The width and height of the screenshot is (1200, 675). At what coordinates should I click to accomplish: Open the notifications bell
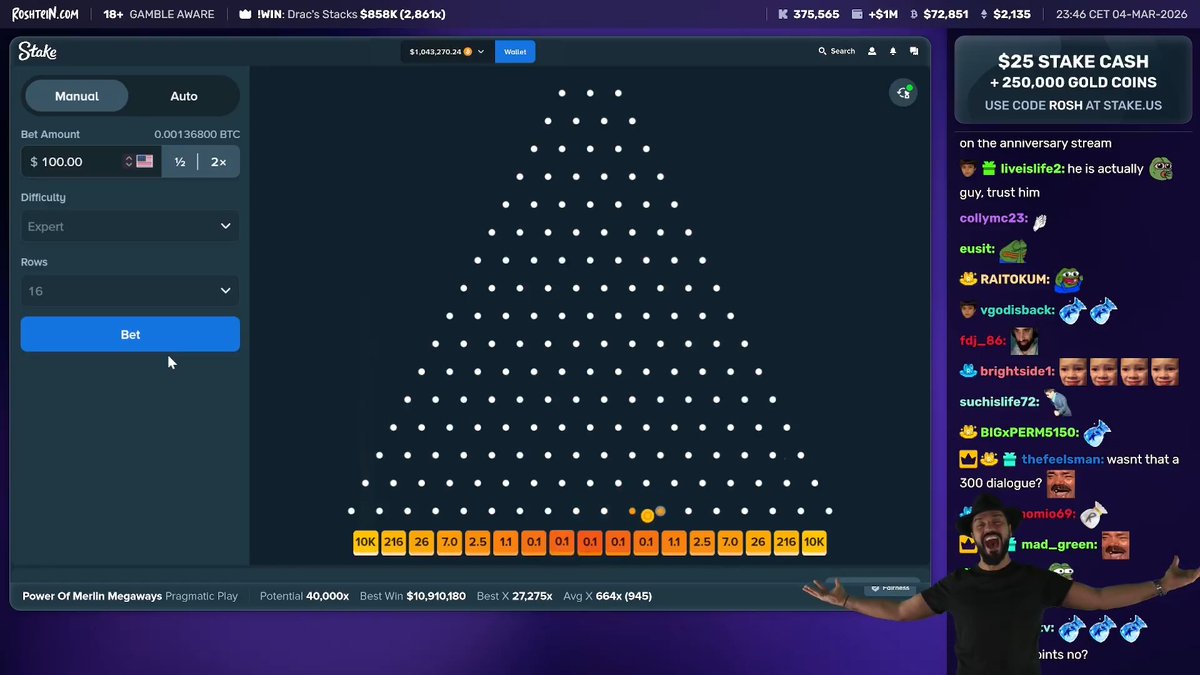click(x=893, y=51)
